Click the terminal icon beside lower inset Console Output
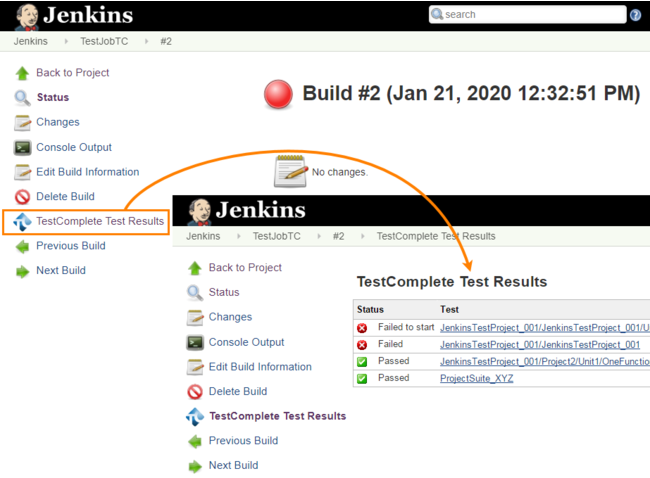 tap(194, 342)
